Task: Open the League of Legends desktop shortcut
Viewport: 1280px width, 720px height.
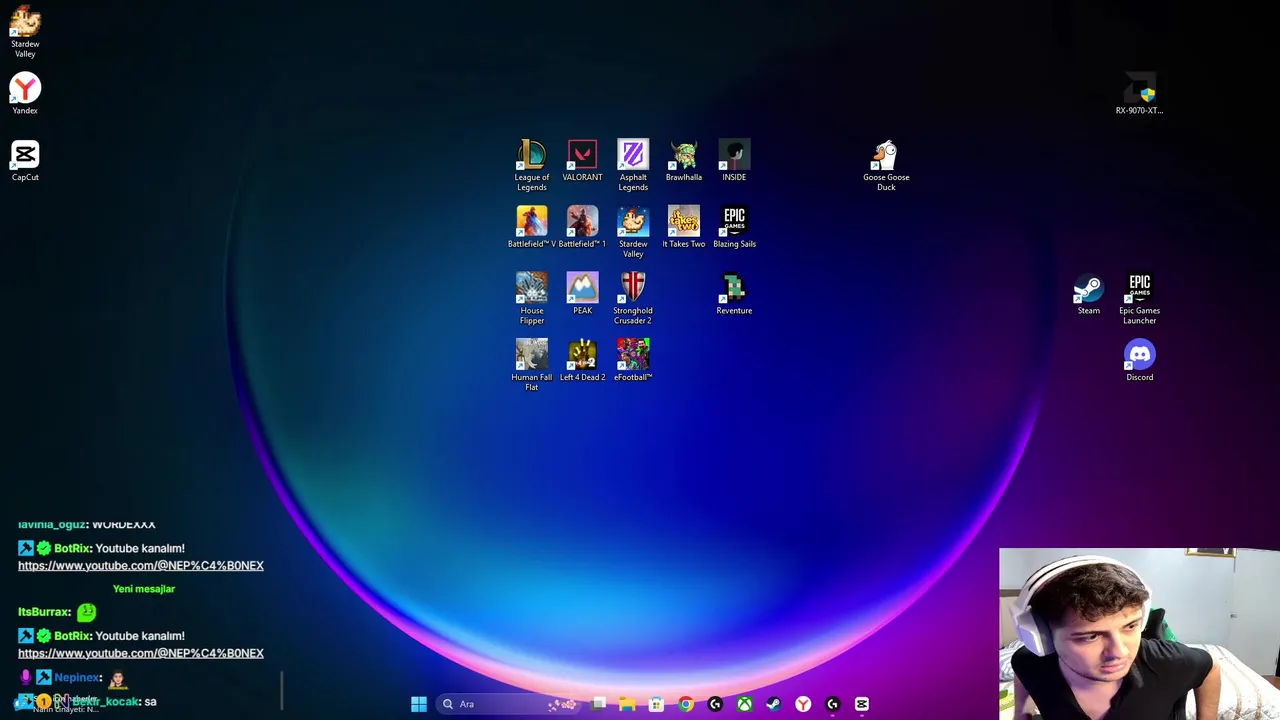Action: pos(532,165)
